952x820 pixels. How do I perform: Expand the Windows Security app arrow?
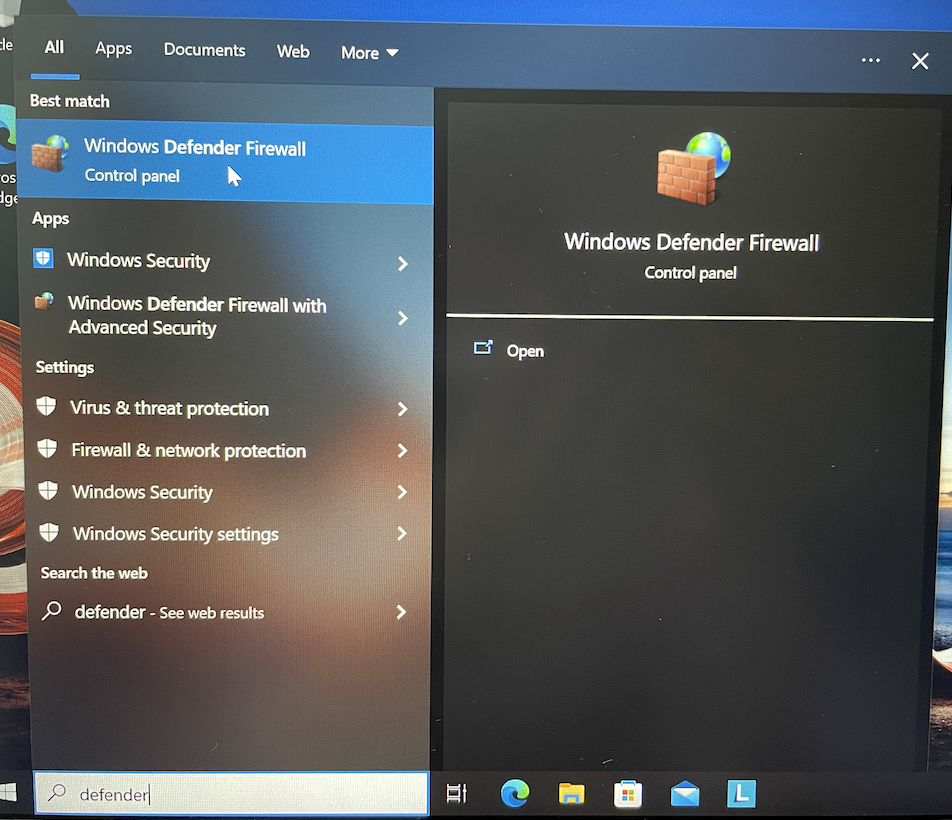(403, 263)
